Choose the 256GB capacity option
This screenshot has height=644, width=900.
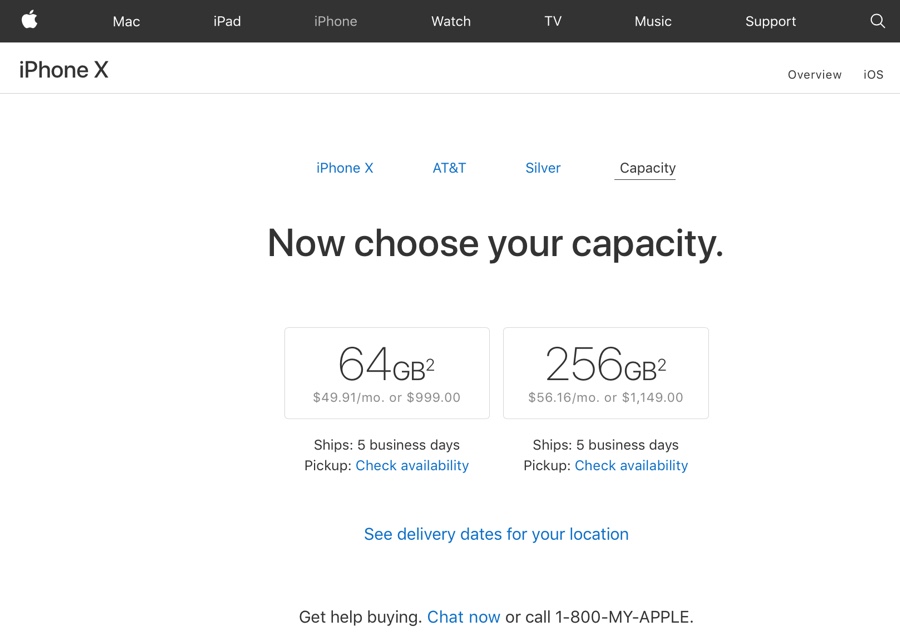click(x=606, y=373)
